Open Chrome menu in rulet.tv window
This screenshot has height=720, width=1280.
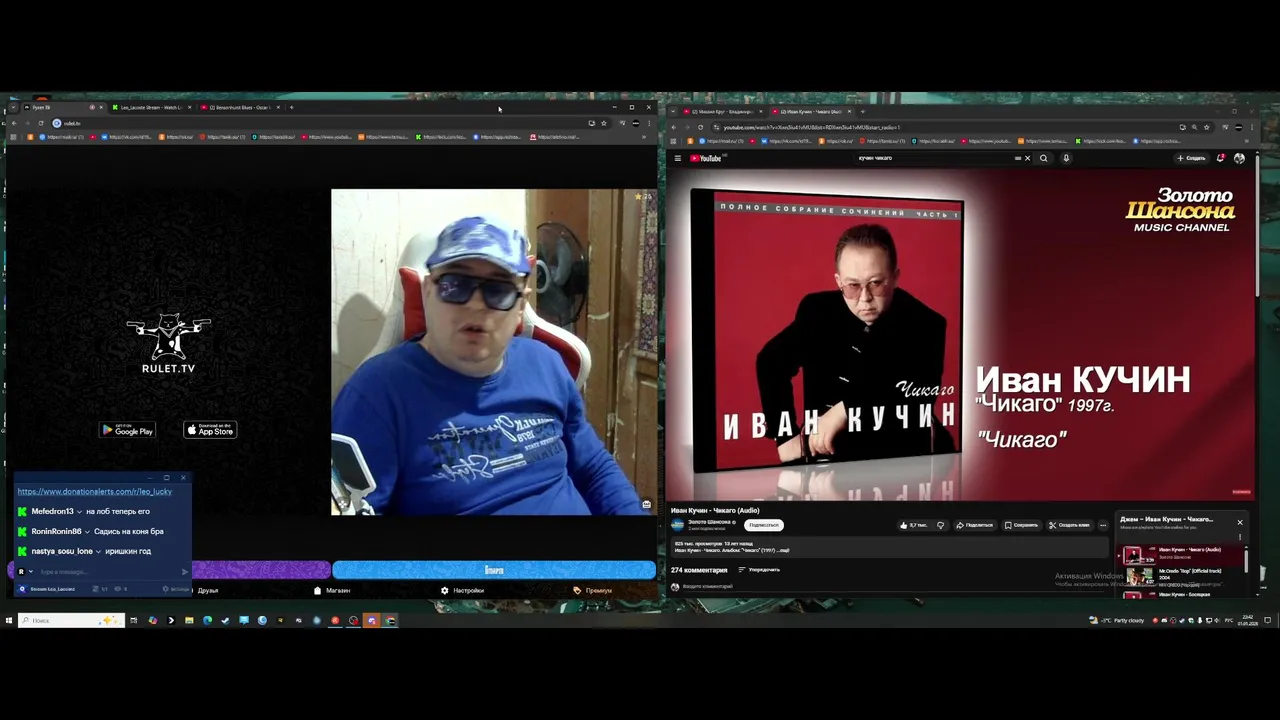tap(649, 123)
